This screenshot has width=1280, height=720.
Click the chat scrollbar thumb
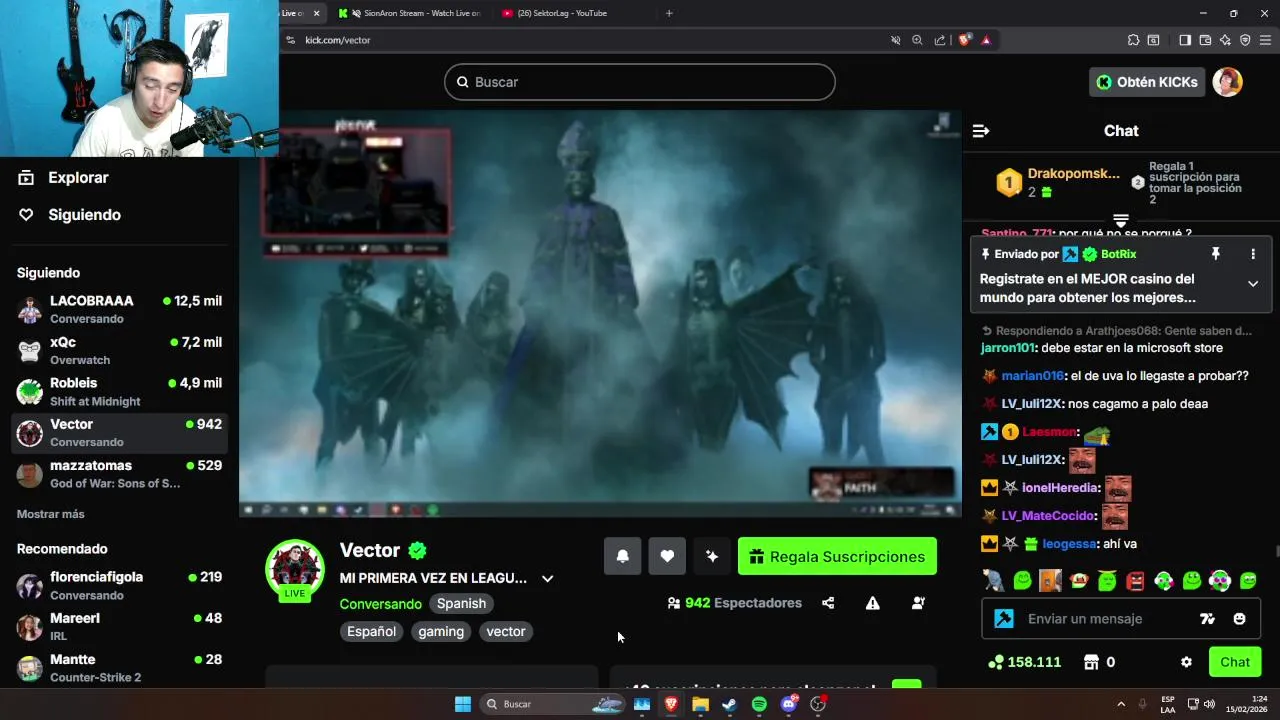(1276, 551)
